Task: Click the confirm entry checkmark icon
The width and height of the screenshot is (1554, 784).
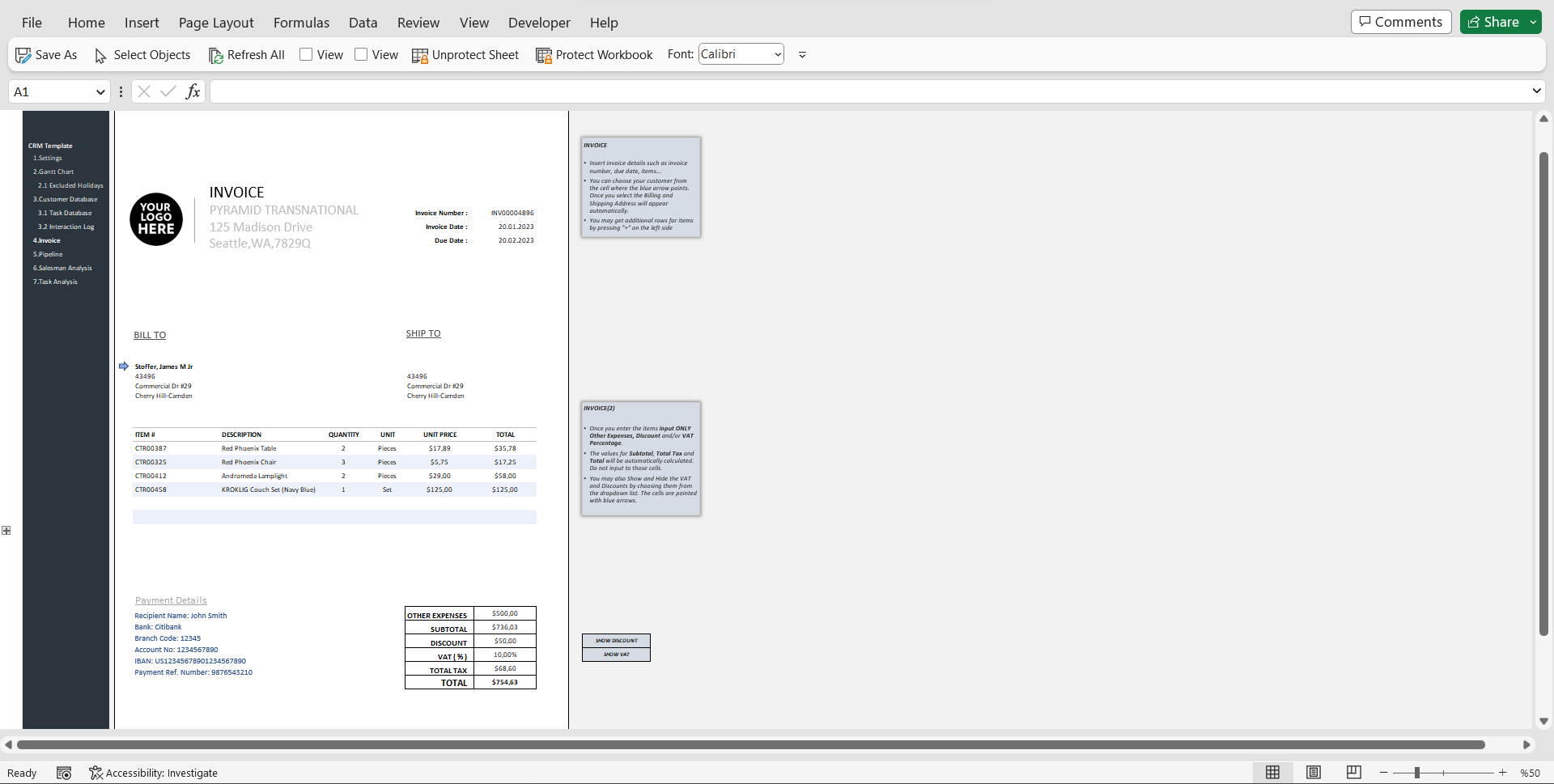Action: pyautogui.click(x=168, y=91)
